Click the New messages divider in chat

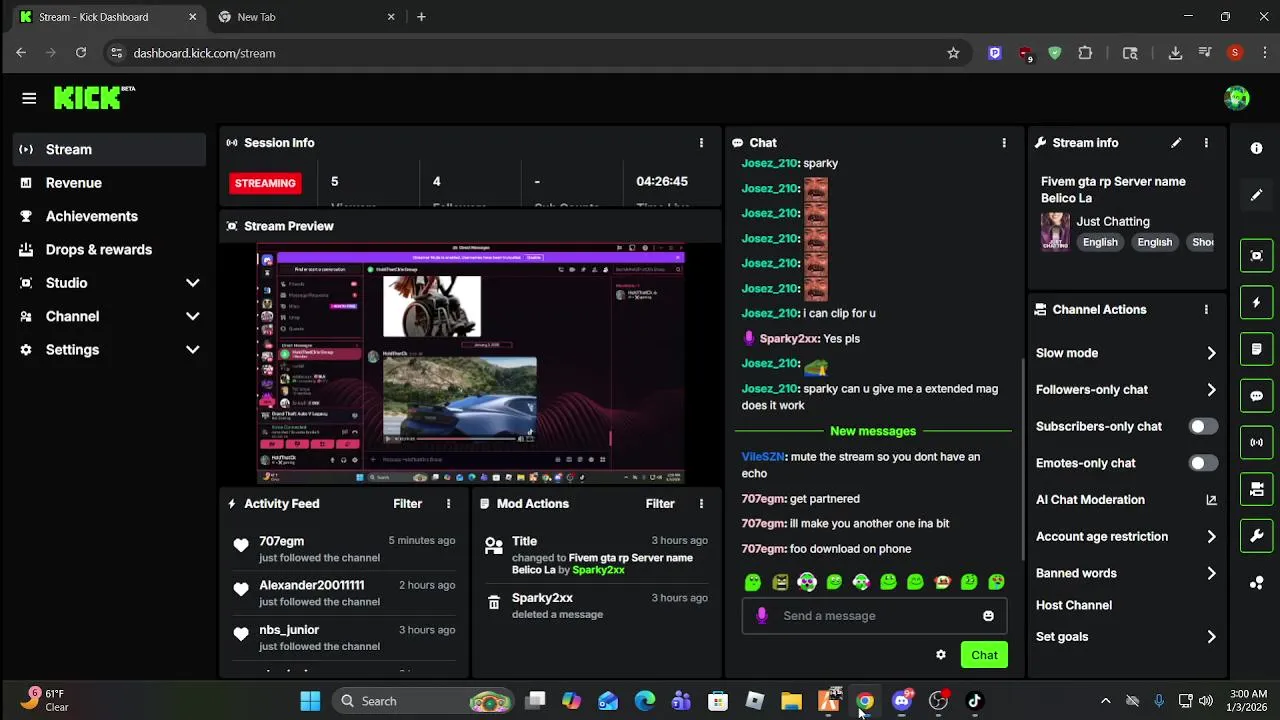point(873,431)
